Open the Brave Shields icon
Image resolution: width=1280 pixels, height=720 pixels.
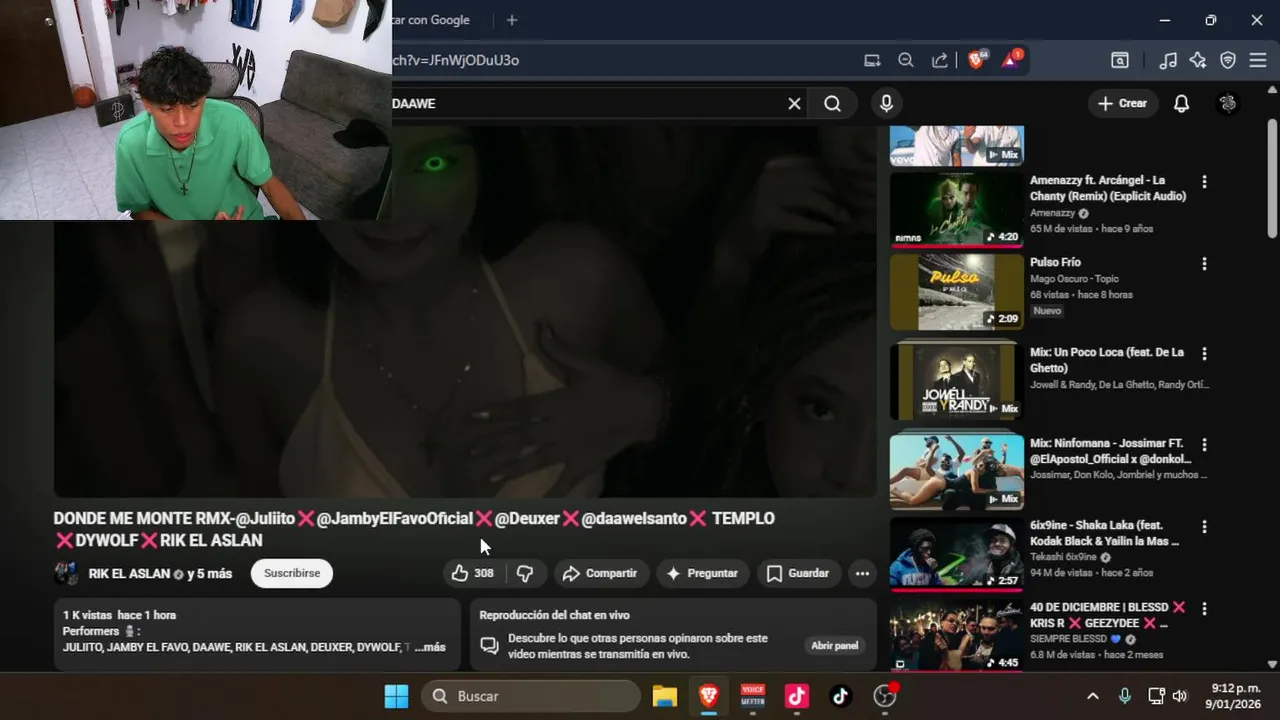[x=977, y=60]
